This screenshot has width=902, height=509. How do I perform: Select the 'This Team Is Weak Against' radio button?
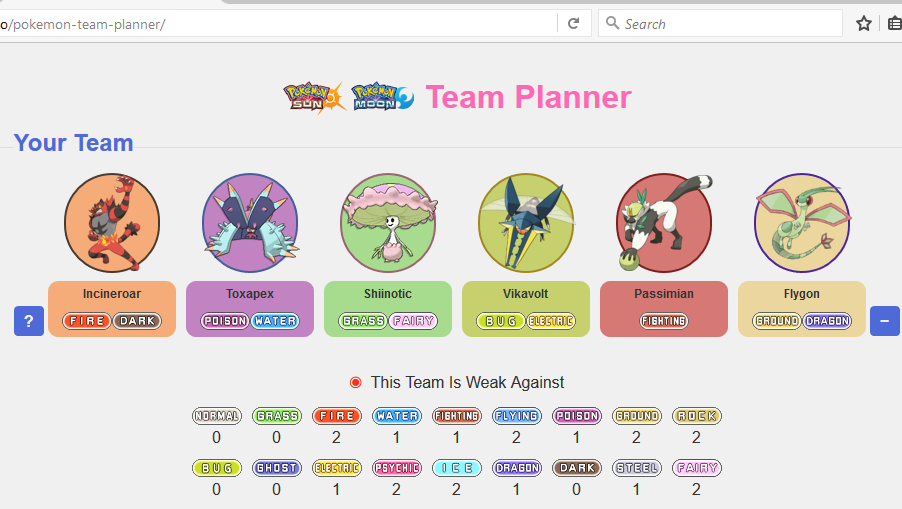(356, 382)
